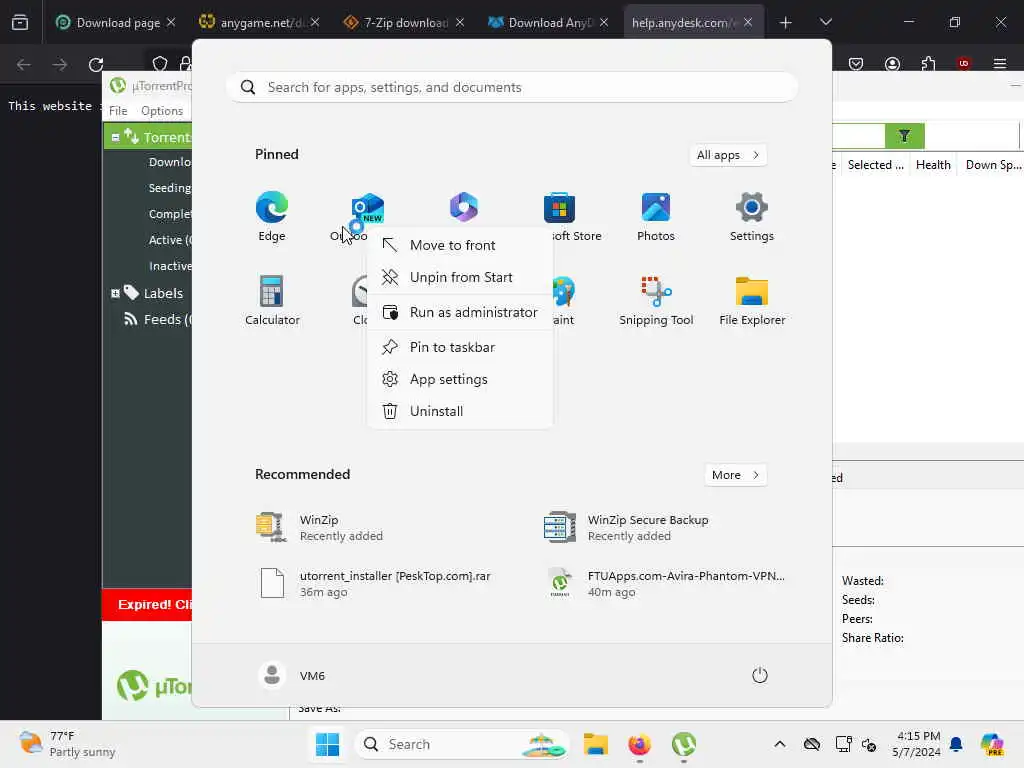Open Copilot preview icon in taskbar
Viewport: 1024px width, 768px height.
[992, 744]
